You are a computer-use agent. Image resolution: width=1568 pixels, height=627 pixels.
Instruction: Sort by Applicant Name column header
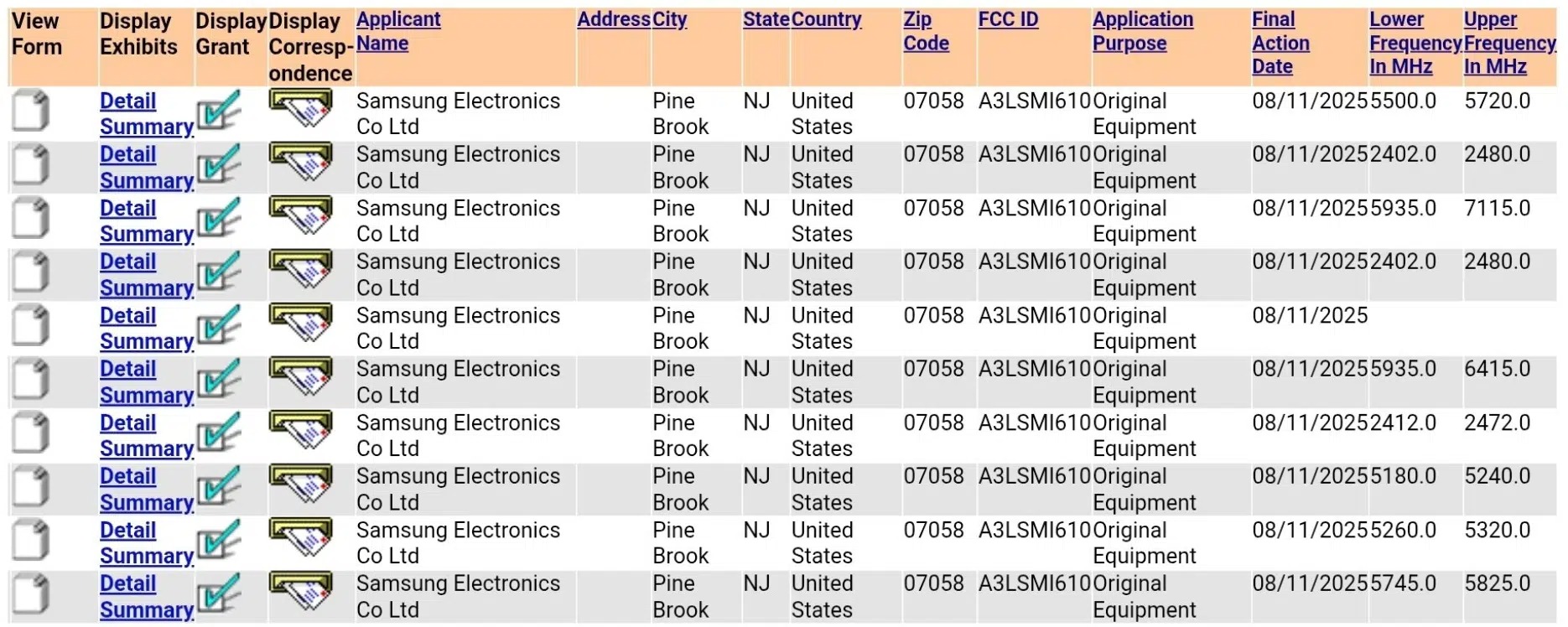coord(398,31)
